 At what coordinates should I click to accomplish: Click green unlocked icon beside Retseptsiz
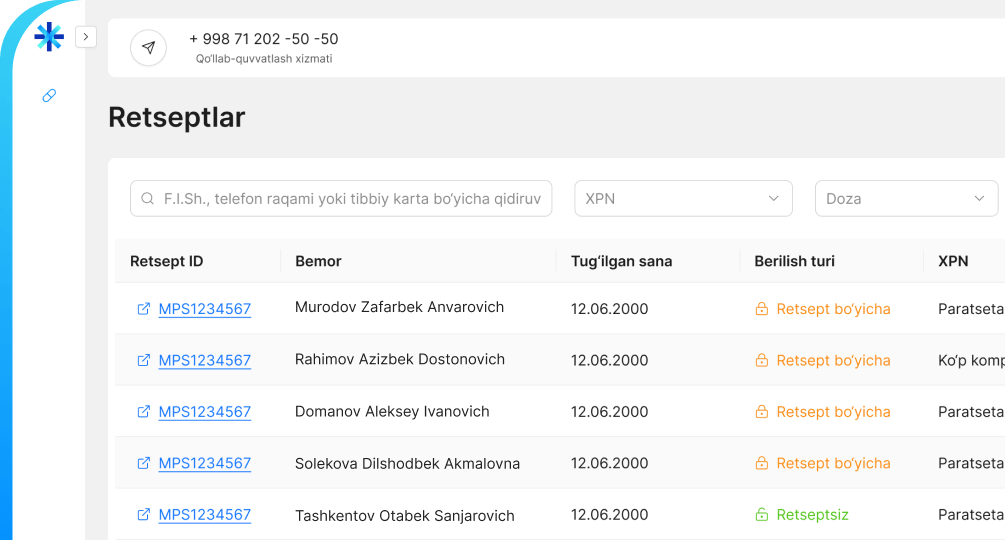tap(762, 514)
